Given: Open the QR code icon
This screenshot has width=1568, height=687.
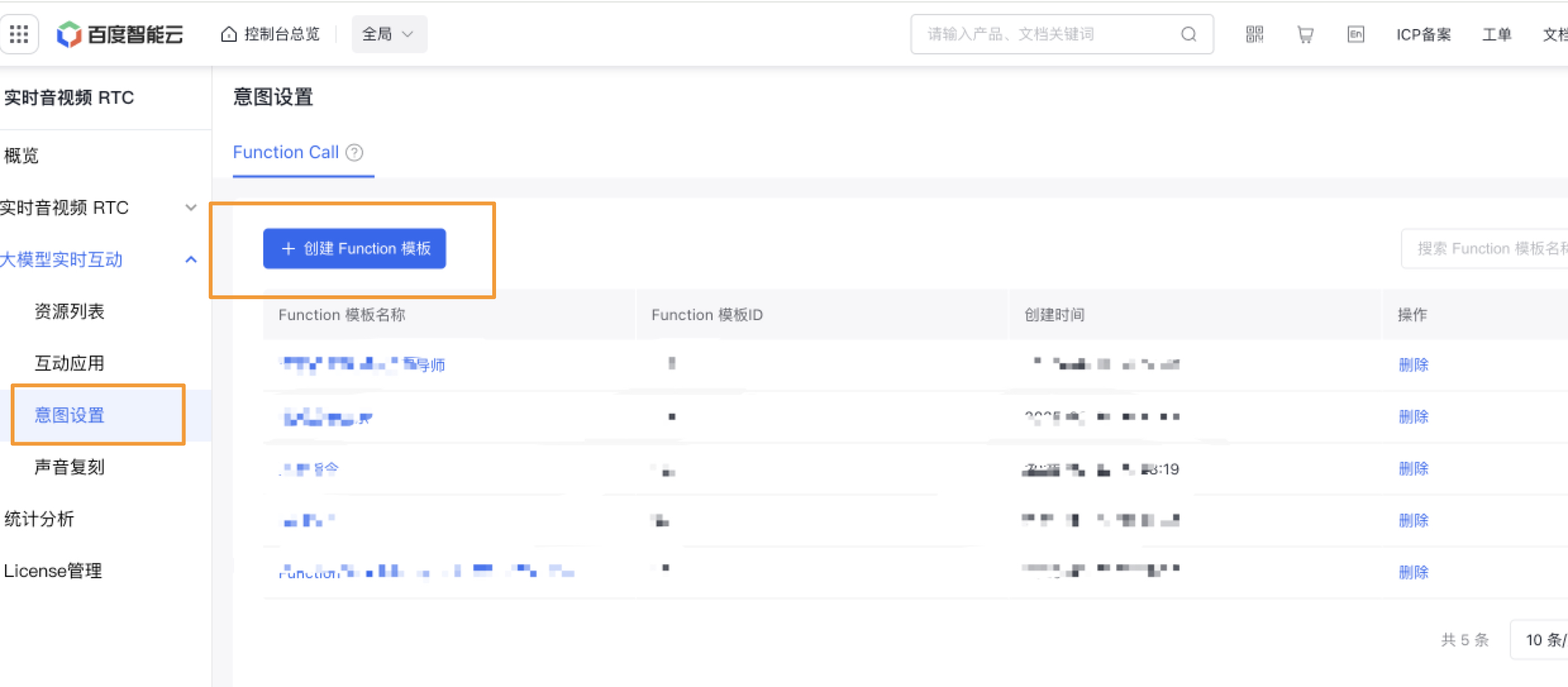Looking at the screenshot, I should point(1254,34).
